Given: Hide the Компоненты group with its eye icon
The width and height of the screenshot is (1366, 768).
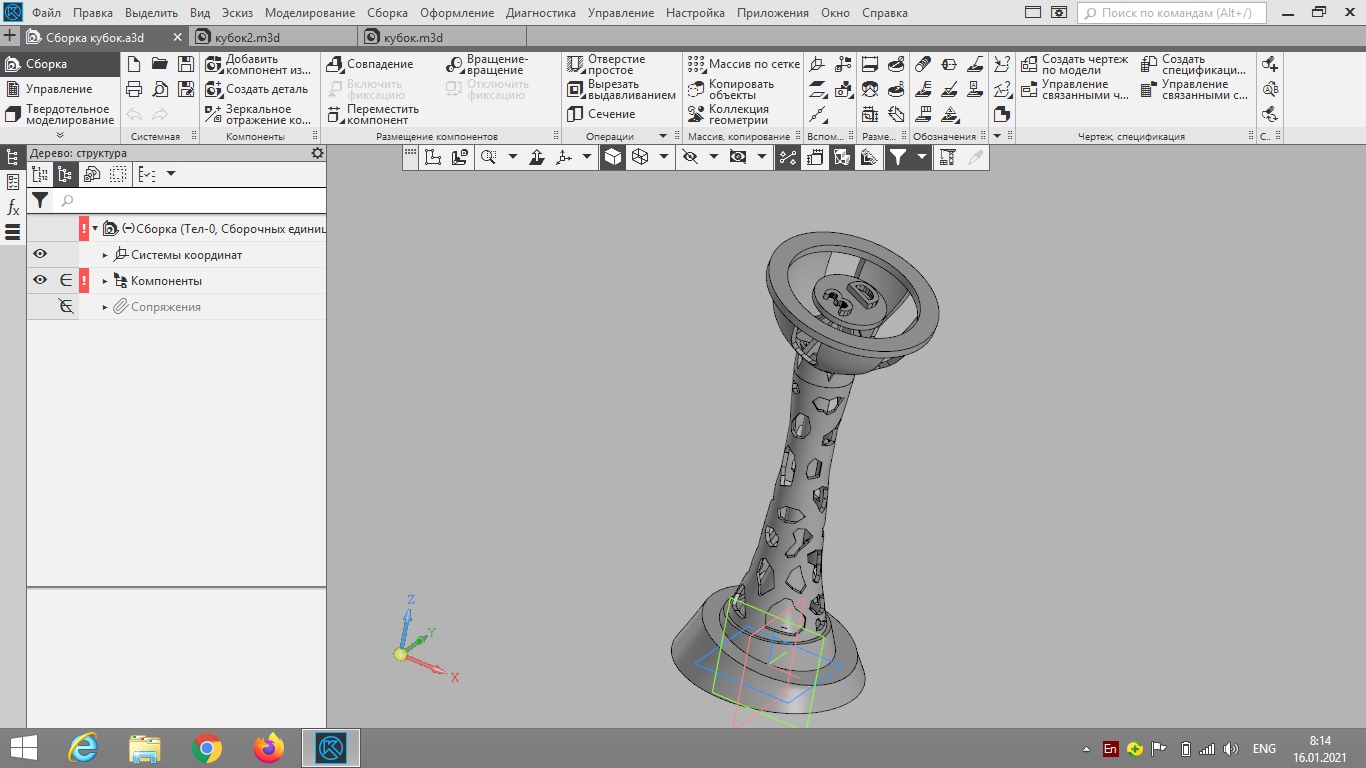Looking at the screenshot, I should tap(39, 280).
